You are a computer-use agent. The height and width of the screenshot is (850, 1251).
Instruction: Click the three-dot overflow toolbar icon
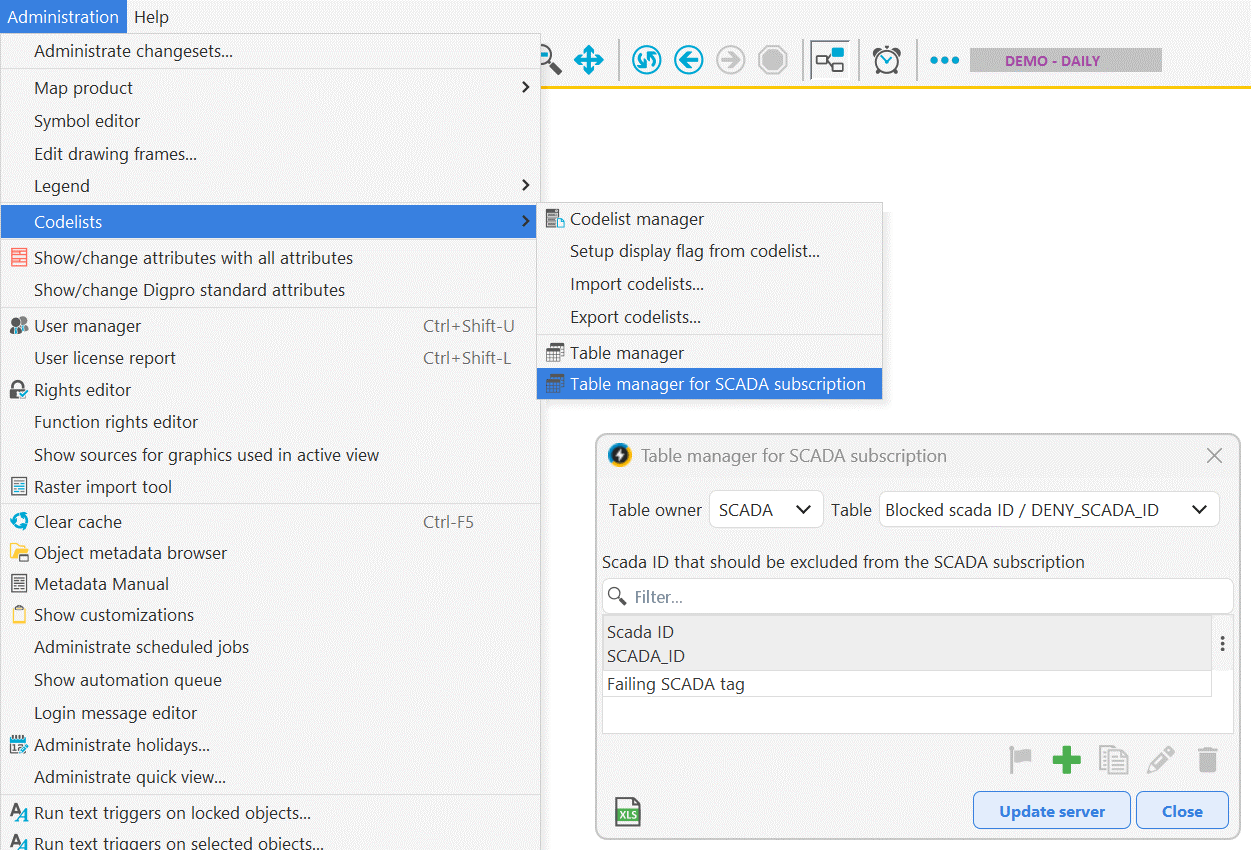[944, 61]
